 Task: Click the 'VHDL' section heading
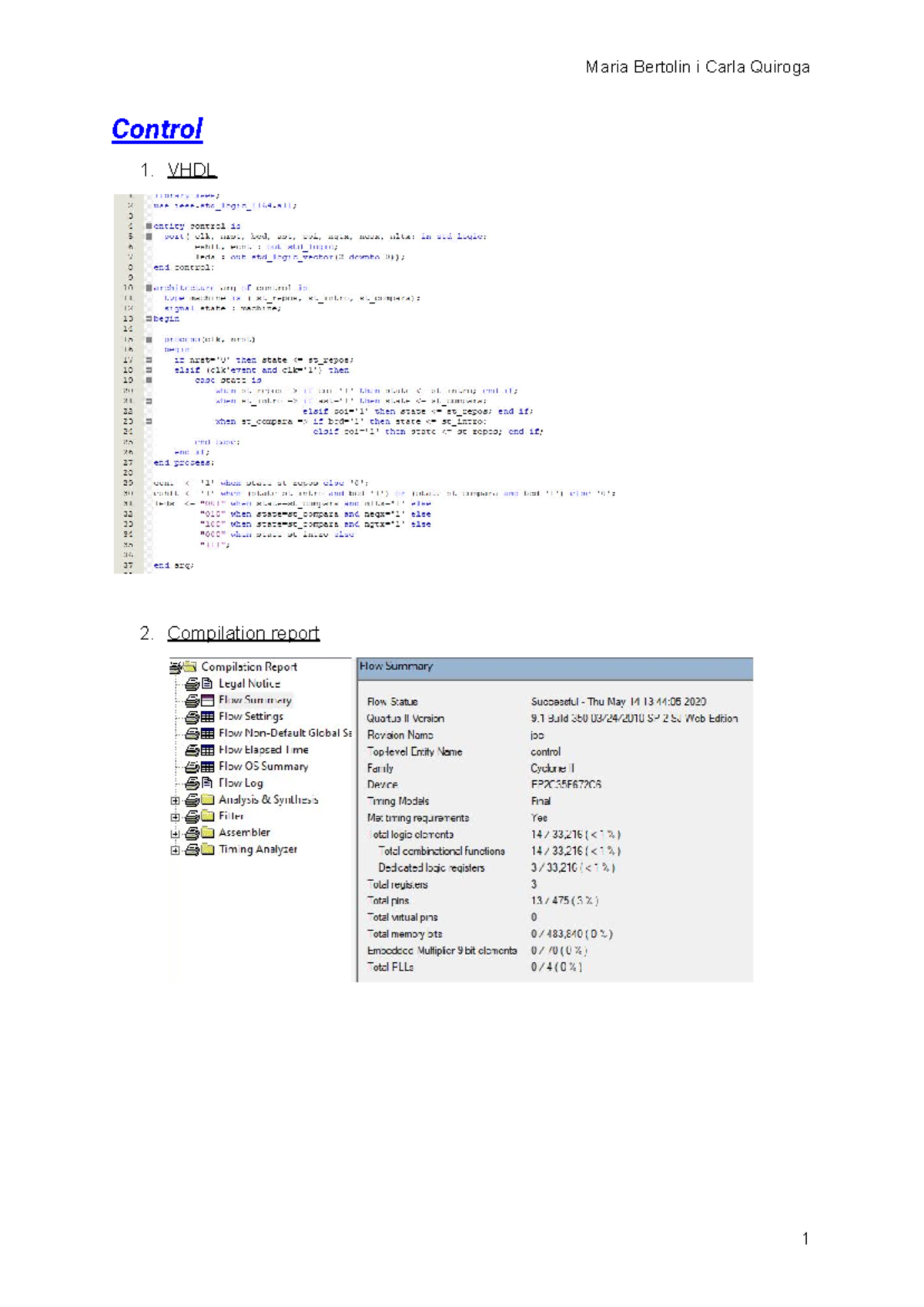pos(192,169)
